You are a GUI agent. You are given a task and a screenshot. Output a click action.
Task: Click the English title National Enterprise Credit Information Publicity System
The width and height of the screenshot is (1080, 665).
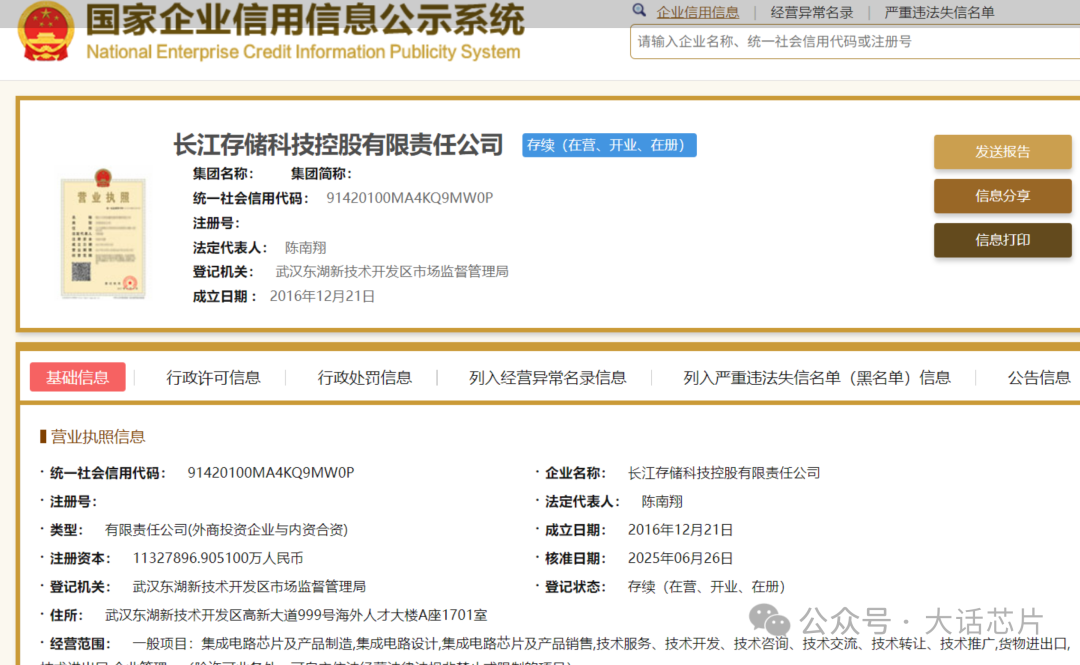[x=303, y=52]
